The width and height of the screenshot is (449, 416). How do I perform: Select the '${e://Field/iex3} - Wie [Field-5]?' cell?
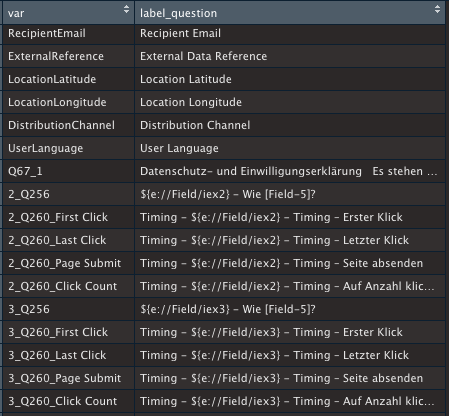point(290,309)
